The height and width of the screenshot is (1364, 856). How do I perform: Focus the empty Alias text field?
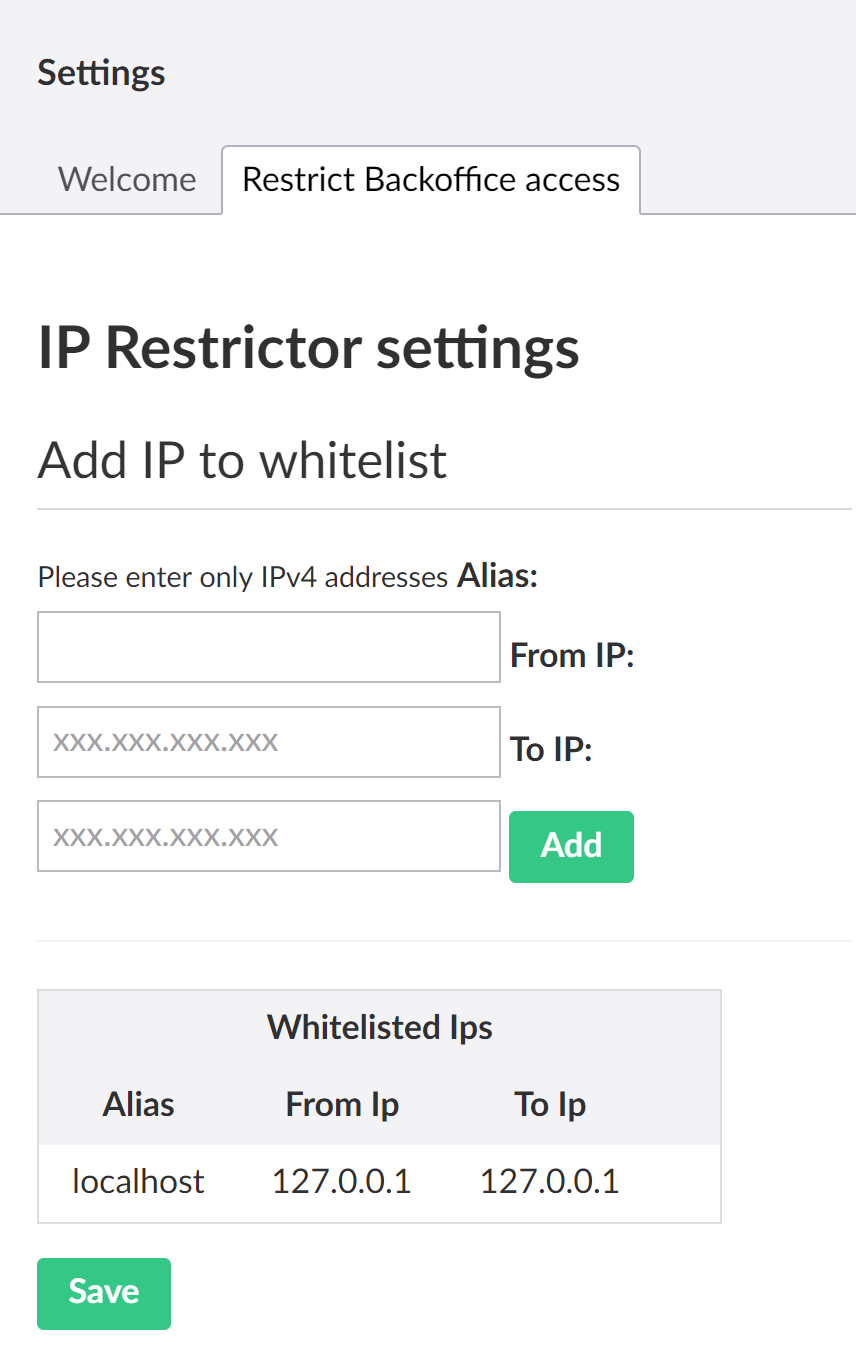269,647
